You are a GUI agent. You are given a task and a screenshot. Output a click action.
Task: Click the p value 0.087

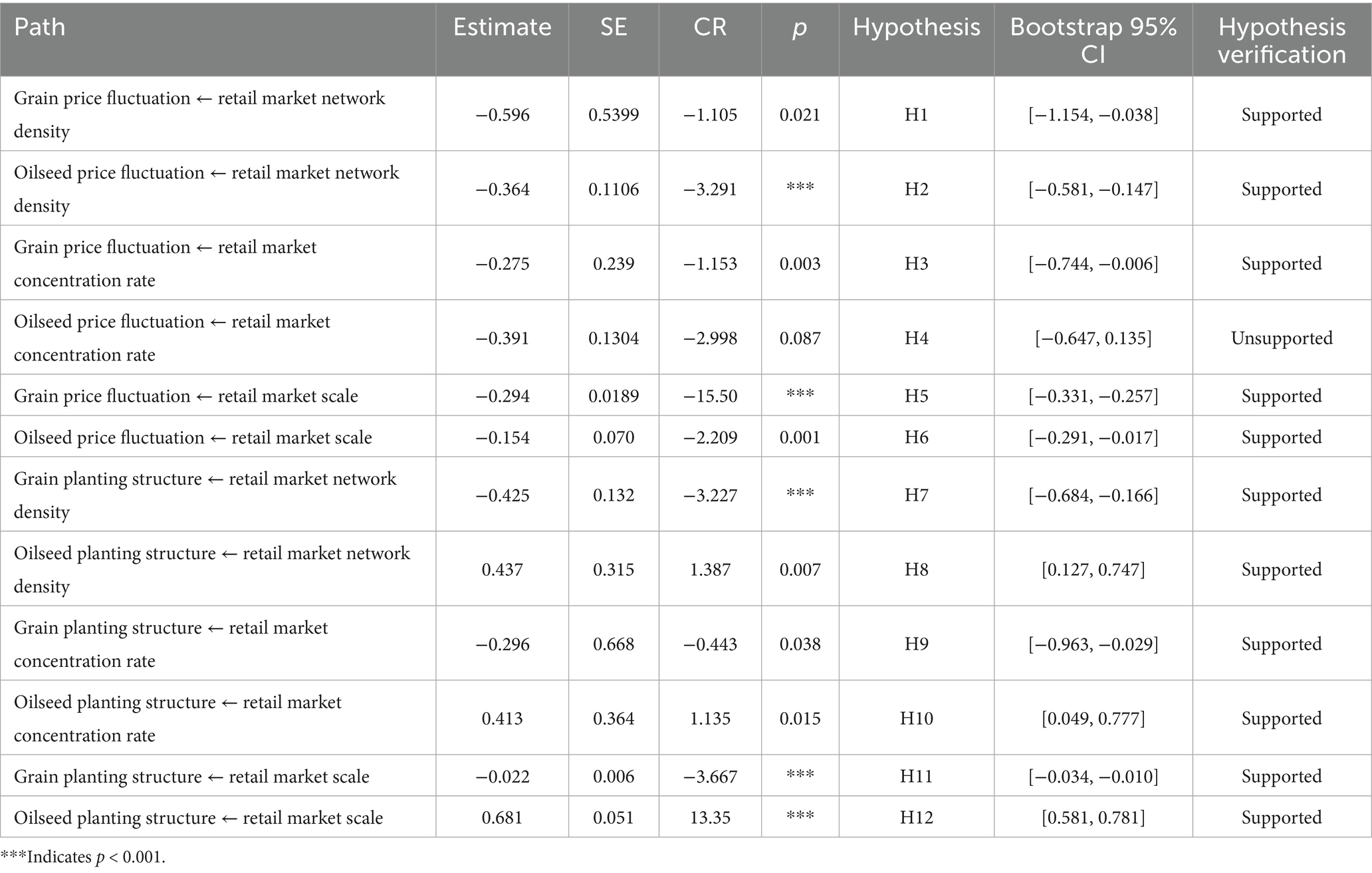click(x=800, y=338)
